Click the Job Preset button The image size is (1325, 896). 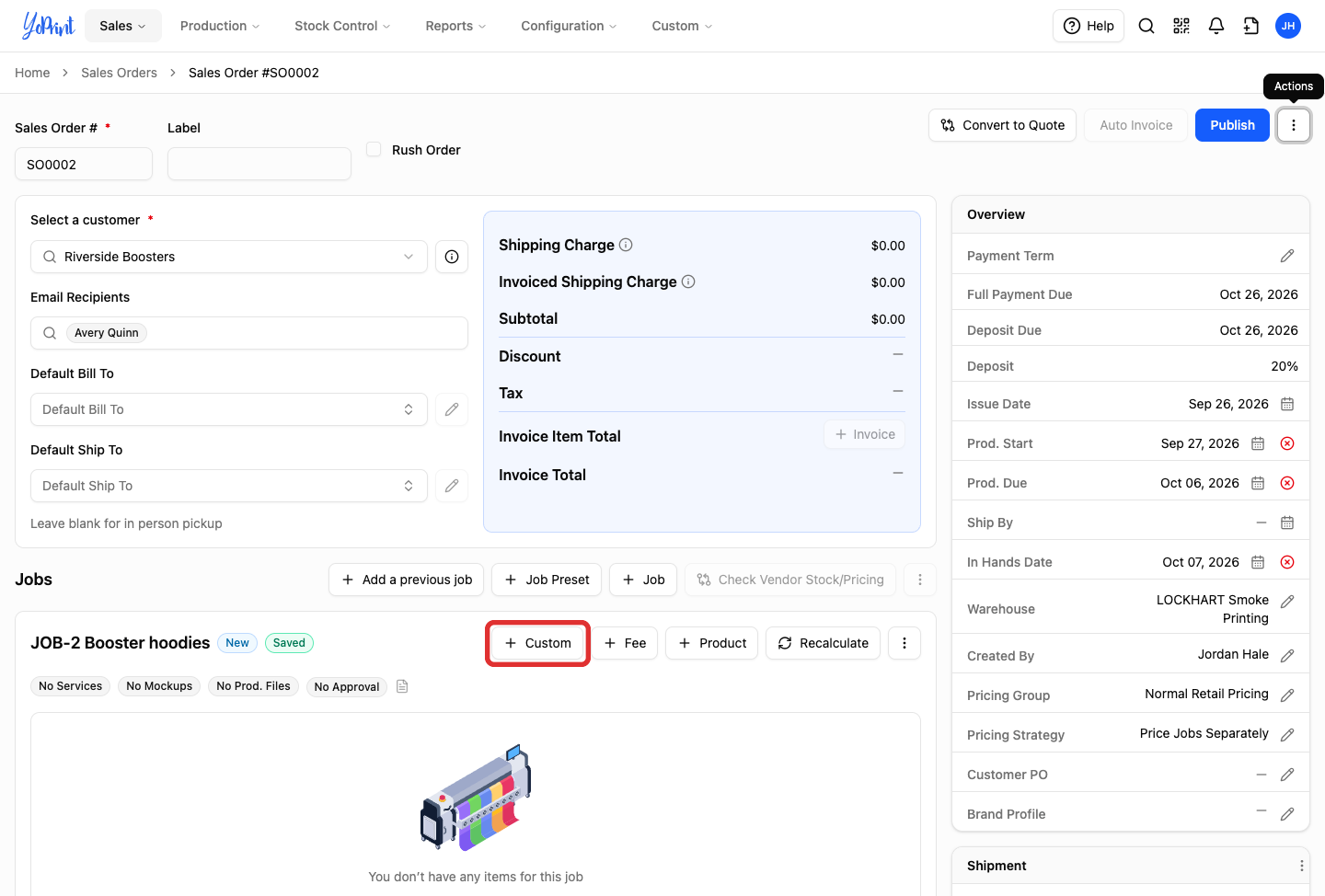(547, 580)
